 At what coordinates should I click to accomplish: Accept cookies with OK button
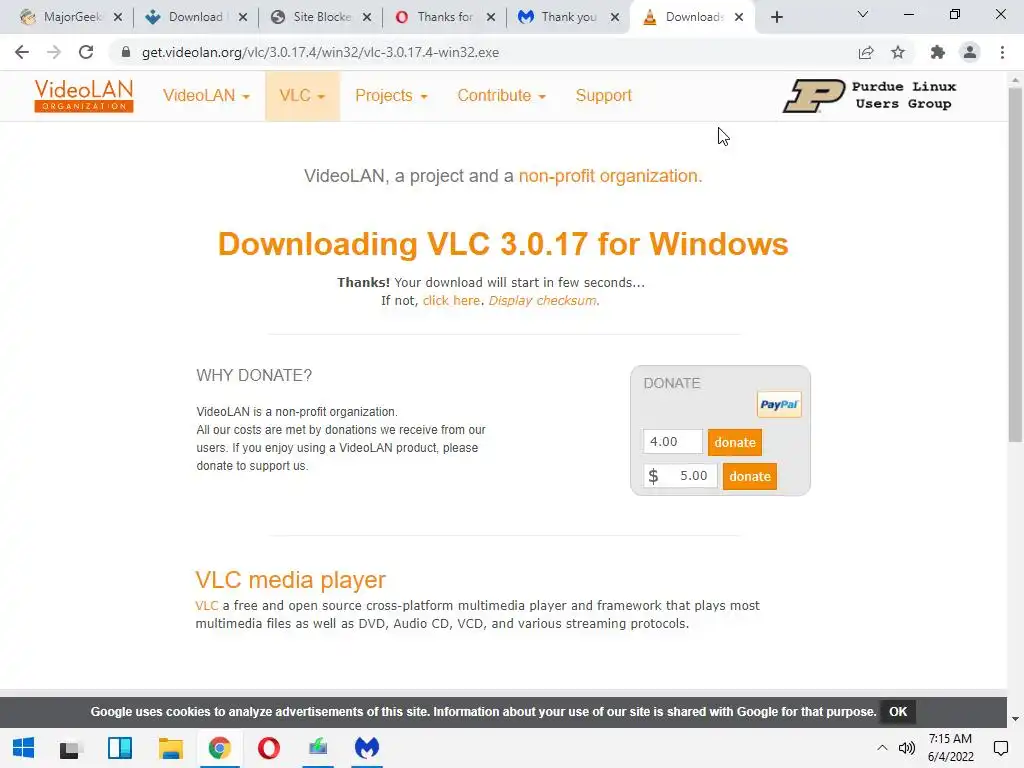pos(898,712)
